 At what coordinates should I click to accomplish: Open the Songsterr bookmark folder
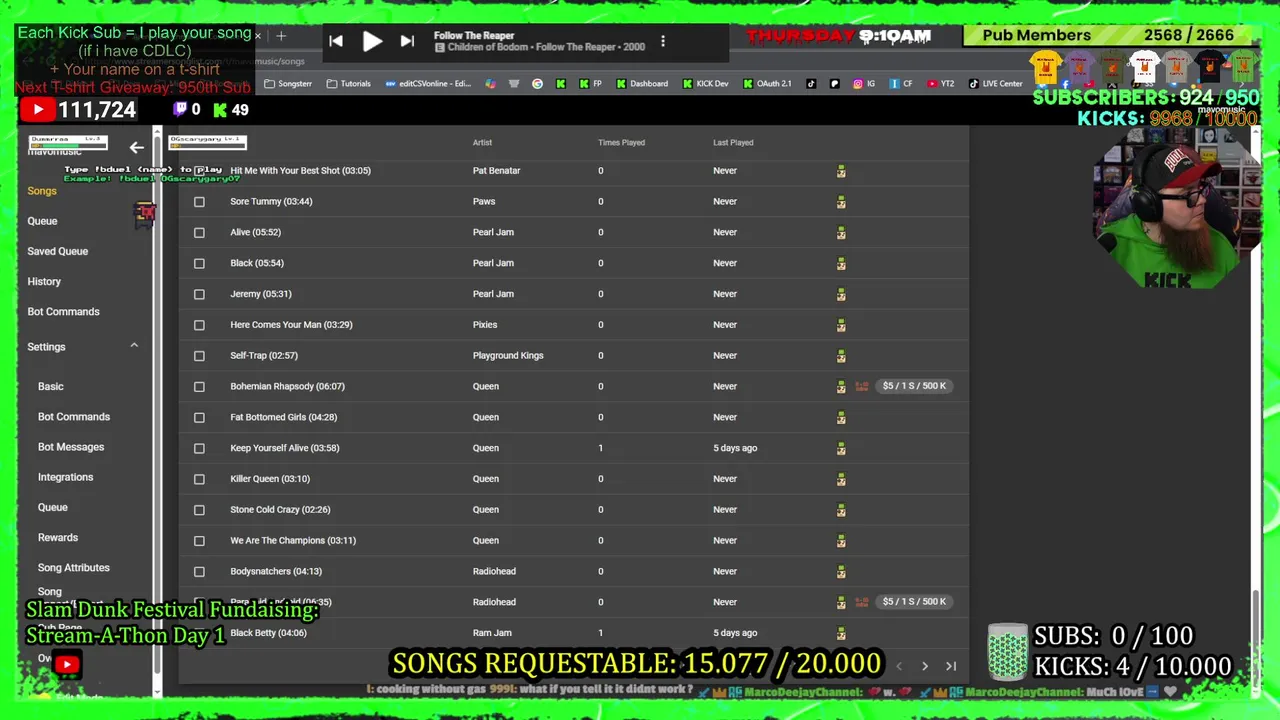[x=288, y=84]
